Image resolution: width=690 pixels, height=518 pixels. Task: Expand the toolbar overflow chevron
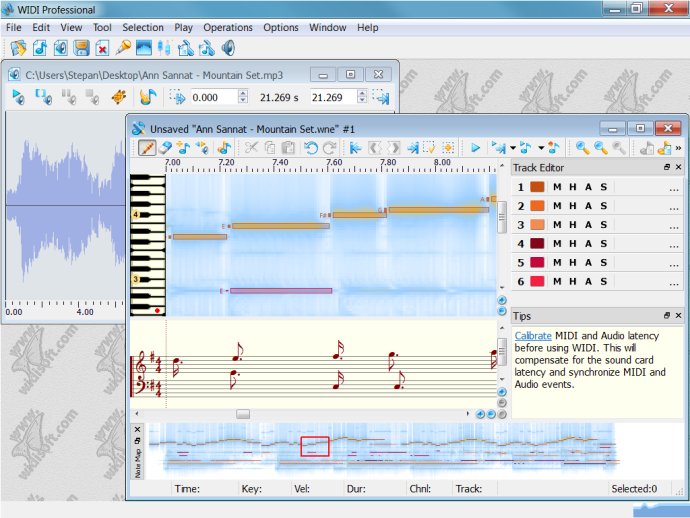point(679,148)
